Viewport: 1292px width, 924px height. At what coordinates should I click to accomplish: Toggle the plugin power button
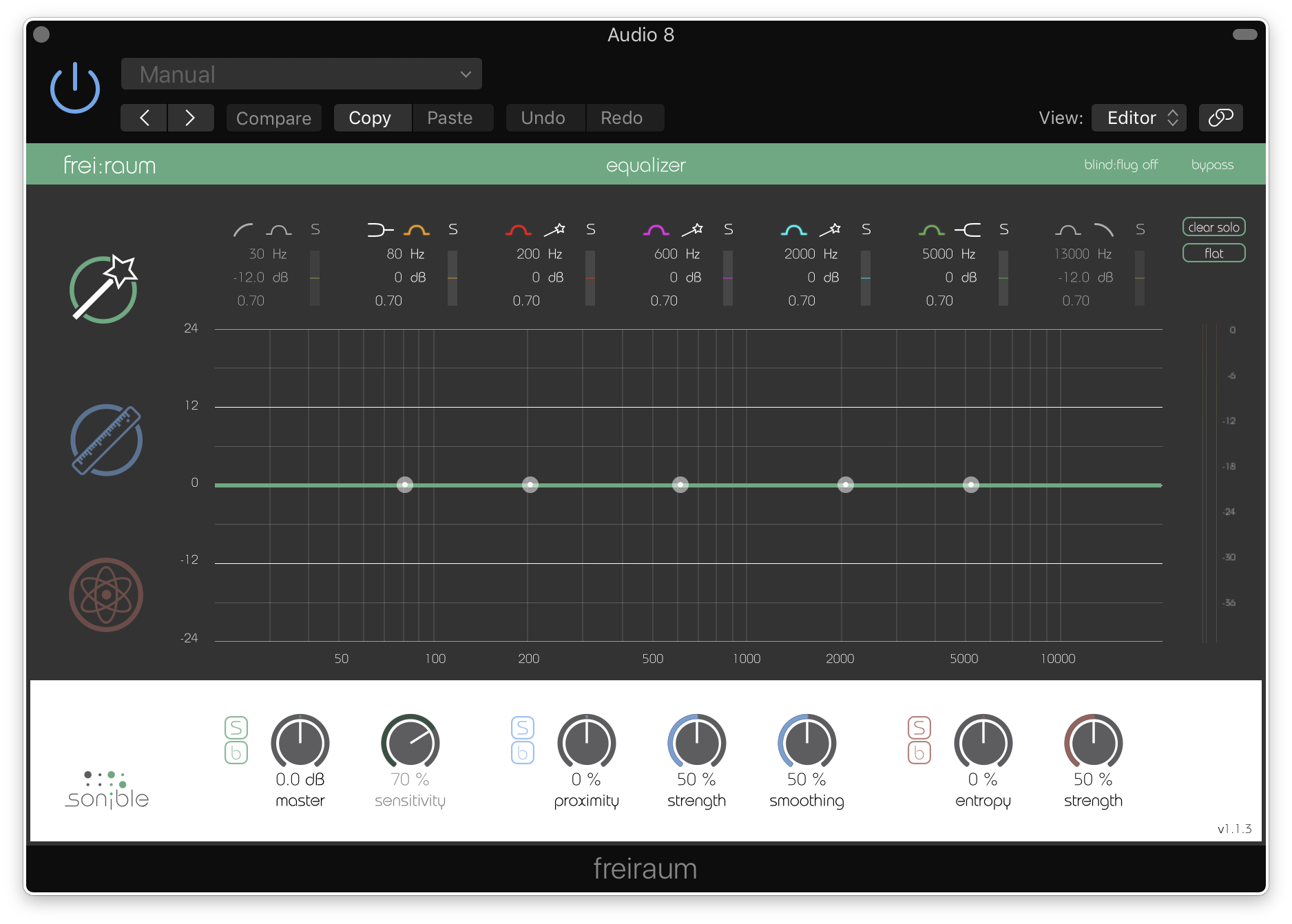(75, 88)
